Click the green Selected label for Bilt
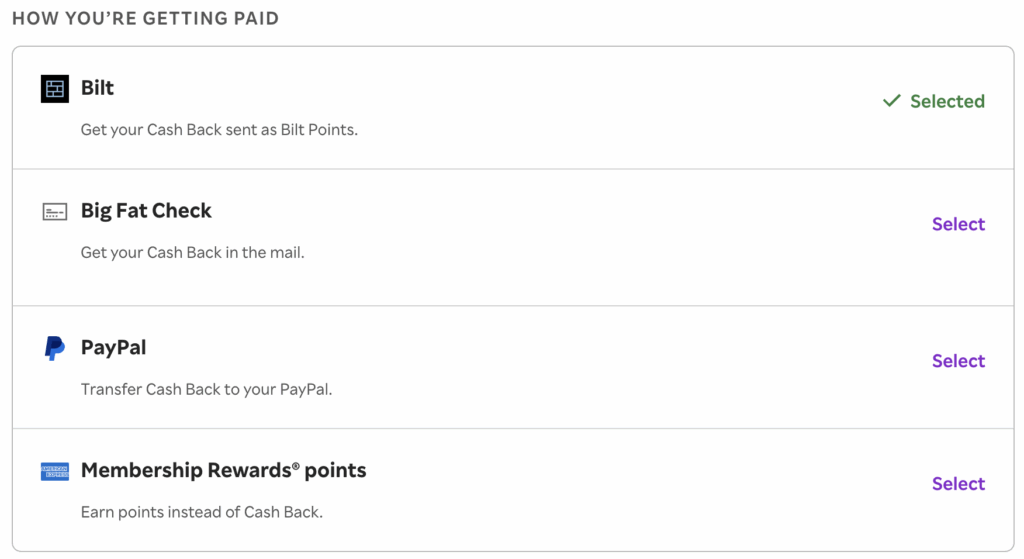 (947, 101)
